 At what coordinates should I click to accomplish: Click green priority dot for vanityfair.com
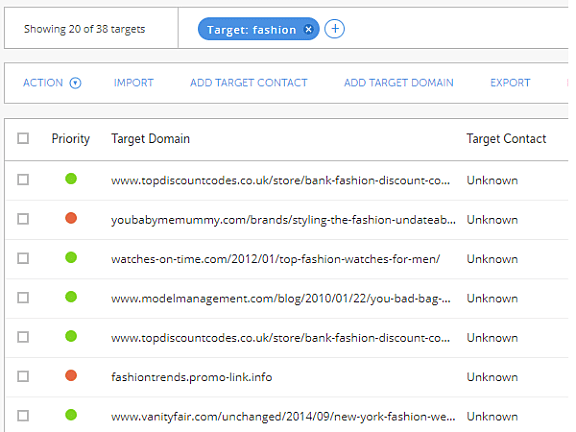coord(71,415)
